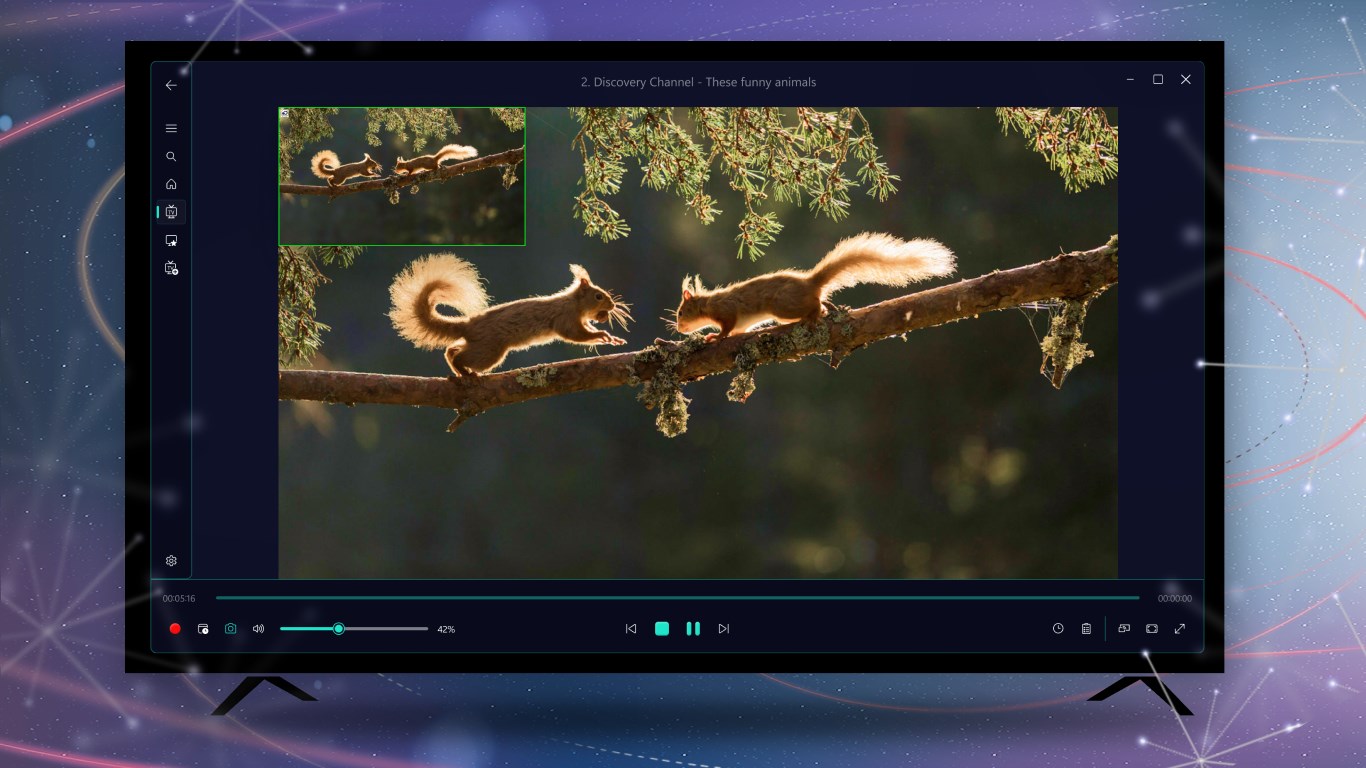The image size is (1366, 768).
Task: Open the scheduled recording icon
Action: click(x=203, y=629)
